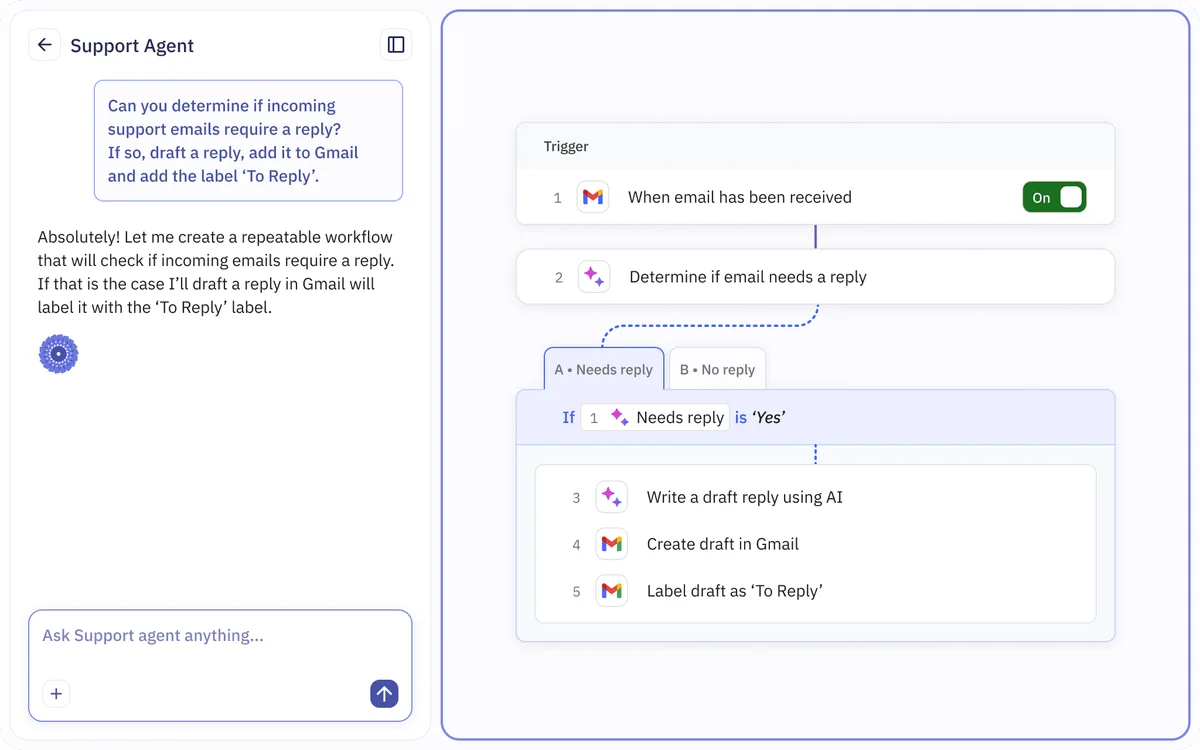This screenshot has height=750, width=1200.
Task: Click the spinning loader icon below the agent reply
Action: [58, 353]
